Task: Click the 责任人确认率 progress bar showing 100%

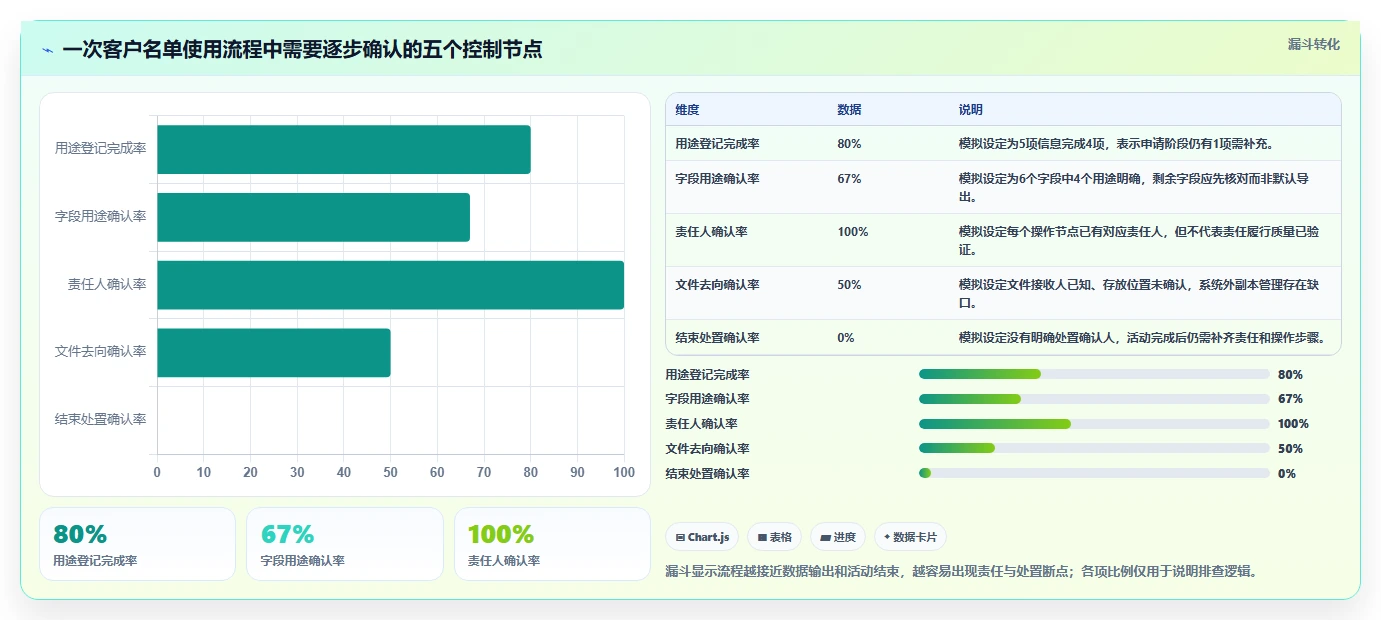Action: pos(1094,424)
